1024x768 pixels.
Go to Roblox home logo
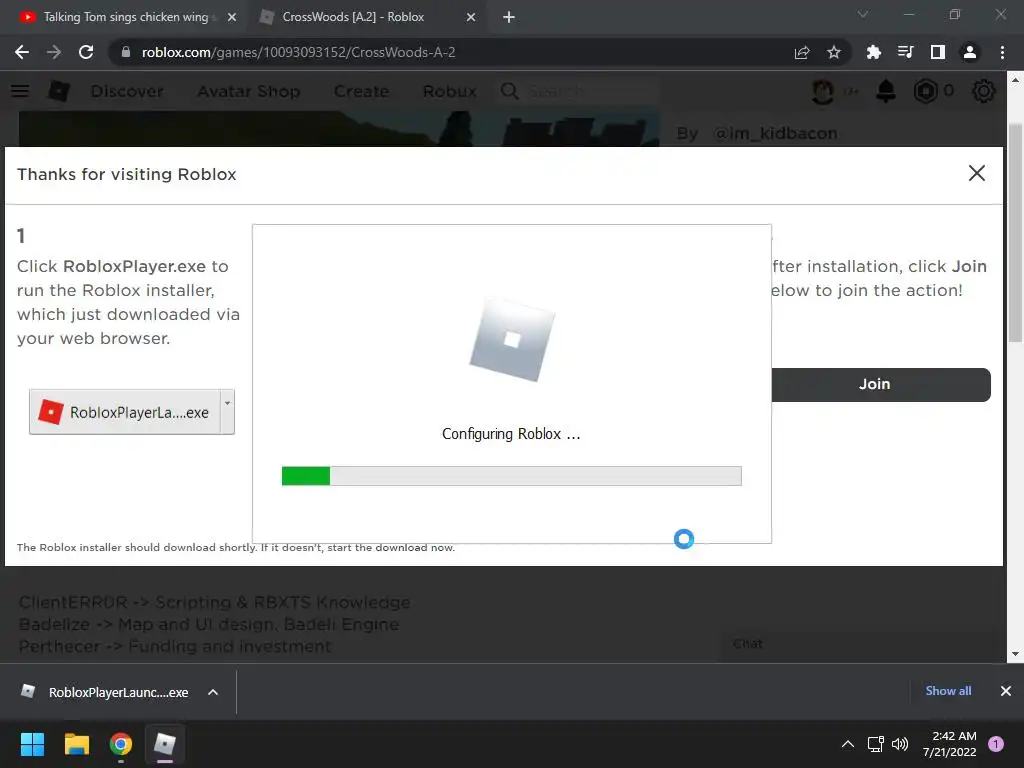(59, 91)
